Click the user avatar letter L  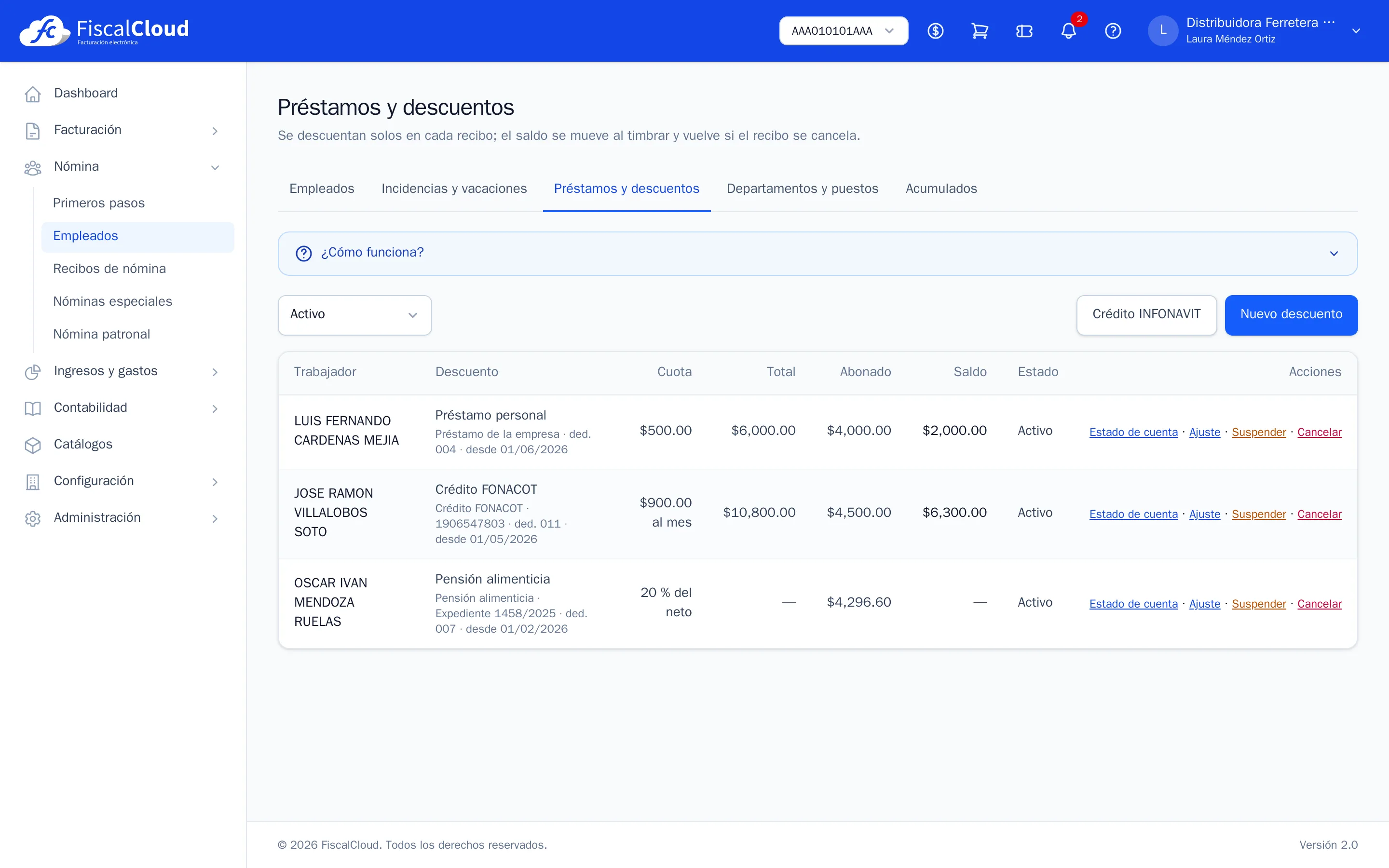(1163, 30)
